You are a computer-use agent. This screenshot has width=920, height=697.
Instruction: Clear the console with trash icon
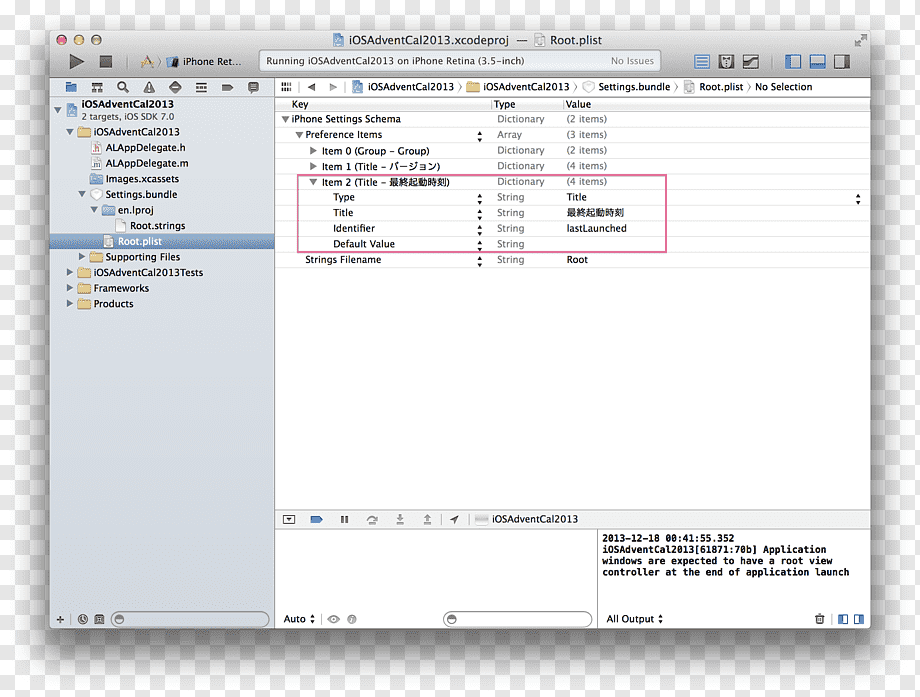820,619
